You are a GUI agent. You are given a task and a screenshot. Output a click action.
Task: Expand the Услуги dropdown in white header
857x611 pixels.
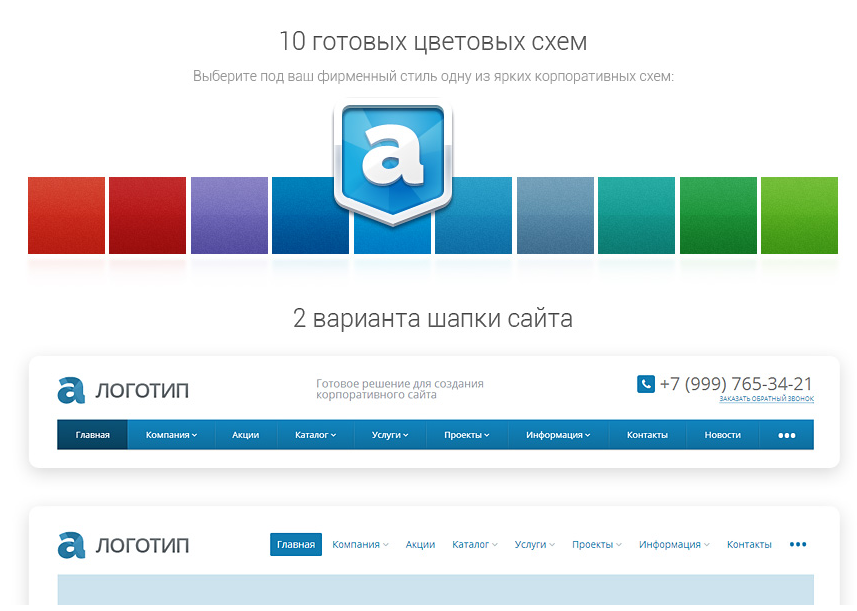pos(535,545)
